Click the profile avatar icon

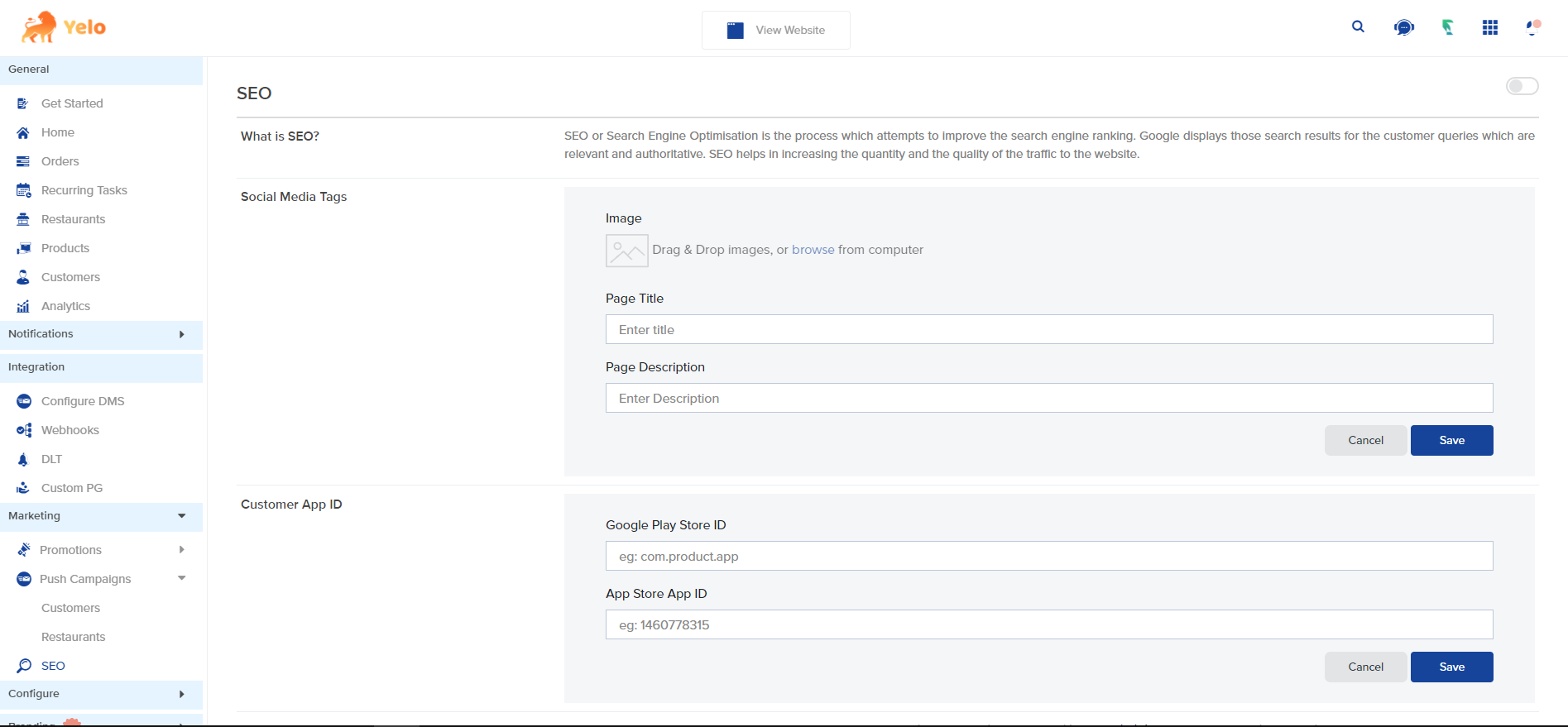pyautogui.click(x=1532, y=28)
